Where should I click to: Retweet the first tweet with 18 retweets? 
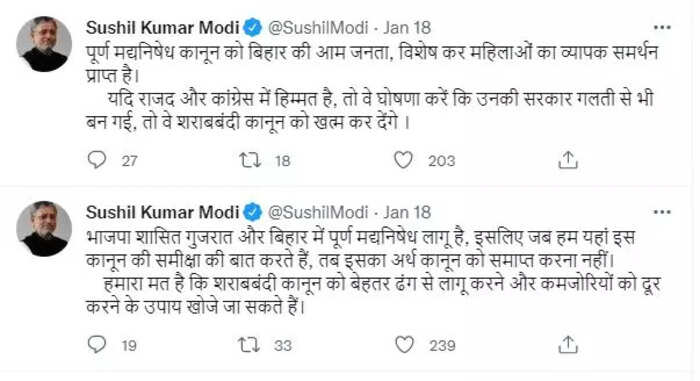point(250,160)
